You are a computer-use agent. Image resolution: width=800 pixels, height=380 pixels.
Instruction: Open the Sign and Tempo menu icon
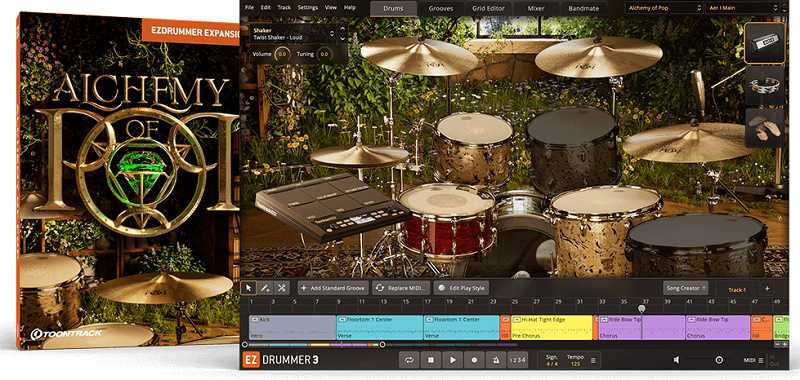coord(592,360)
